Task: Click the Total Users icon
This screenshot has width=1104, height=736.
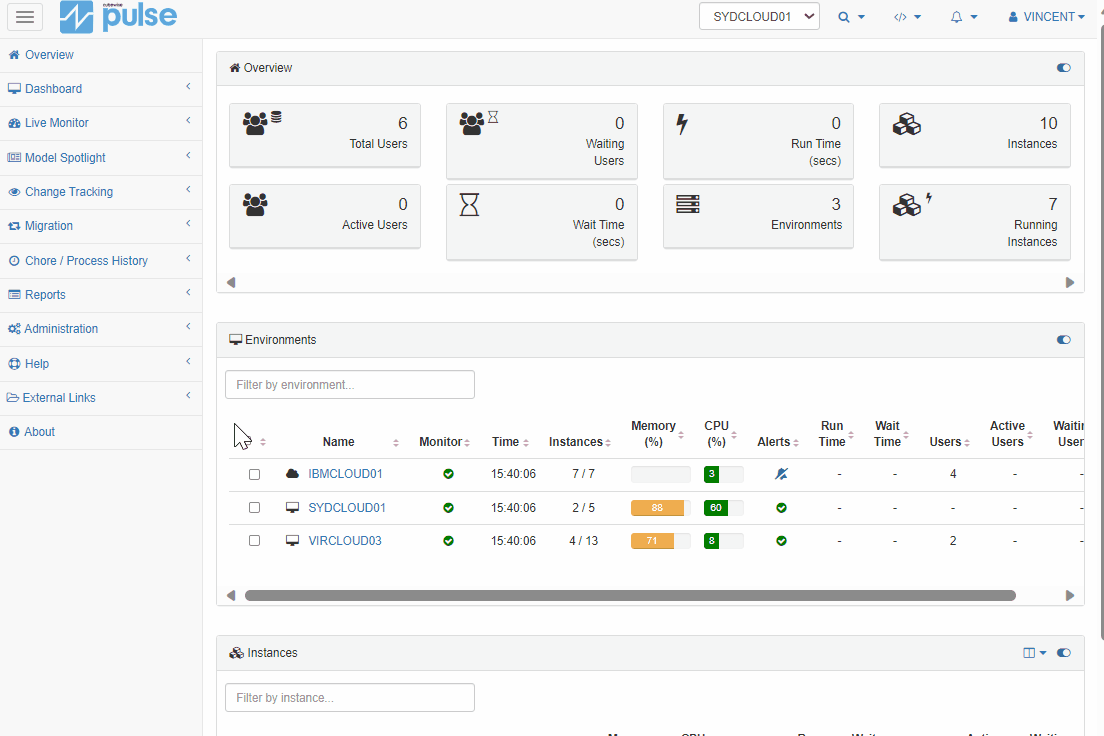Action: click(262, 123)
